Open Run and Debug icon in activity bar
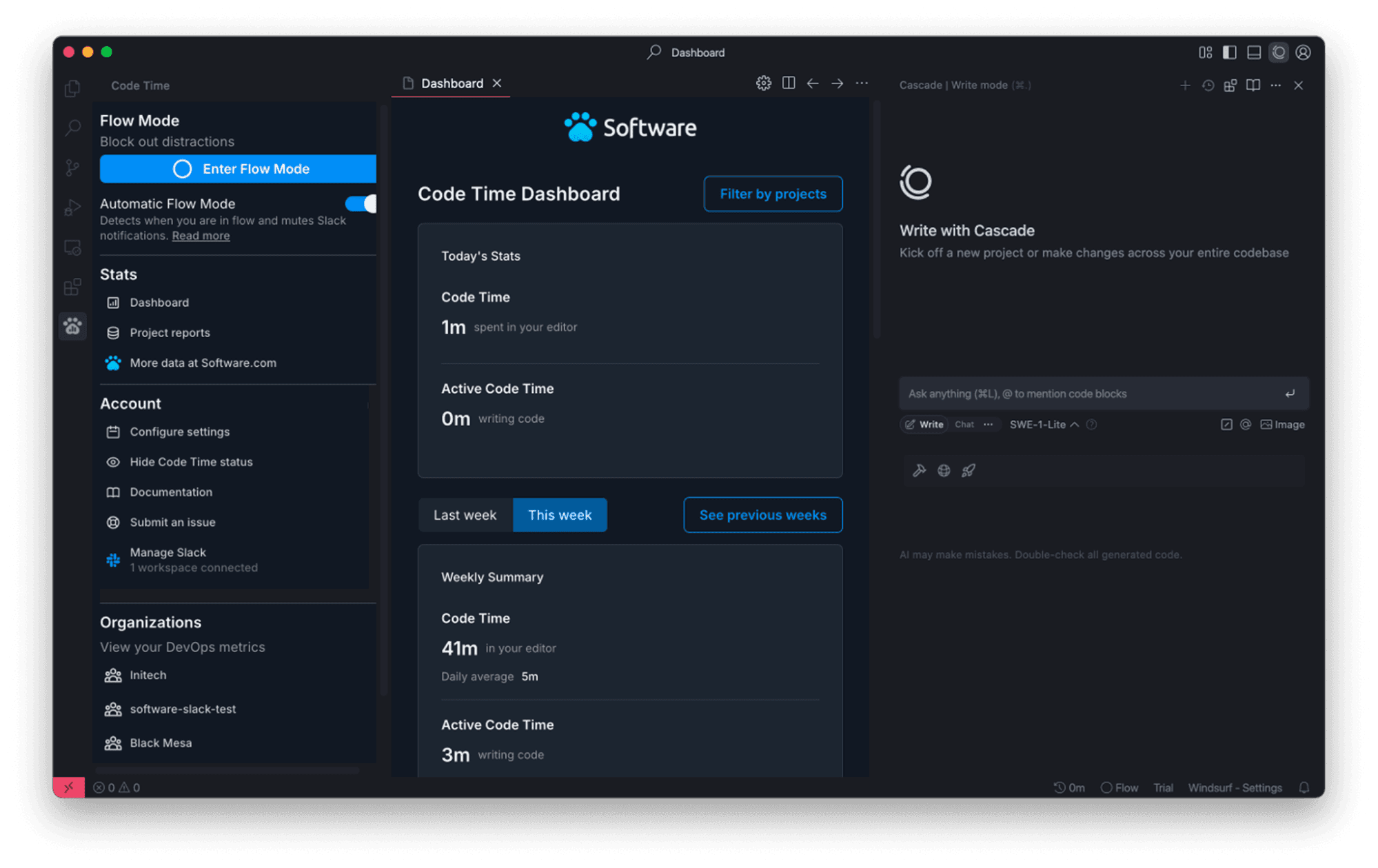Screen dimensions: 1378x868 tap(72, 208)
